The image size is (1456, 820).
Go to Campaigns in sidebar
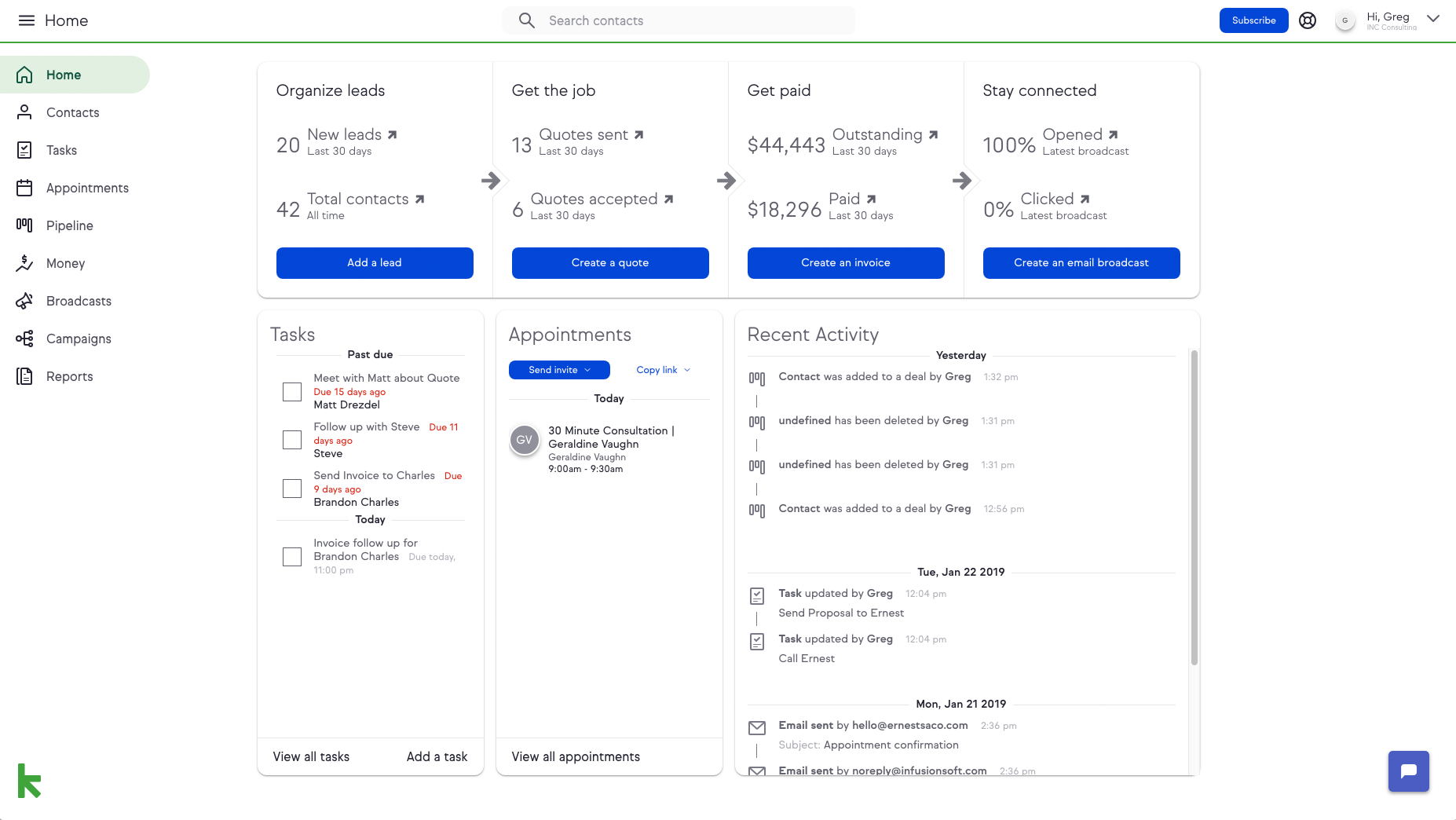tap(79, 339)
